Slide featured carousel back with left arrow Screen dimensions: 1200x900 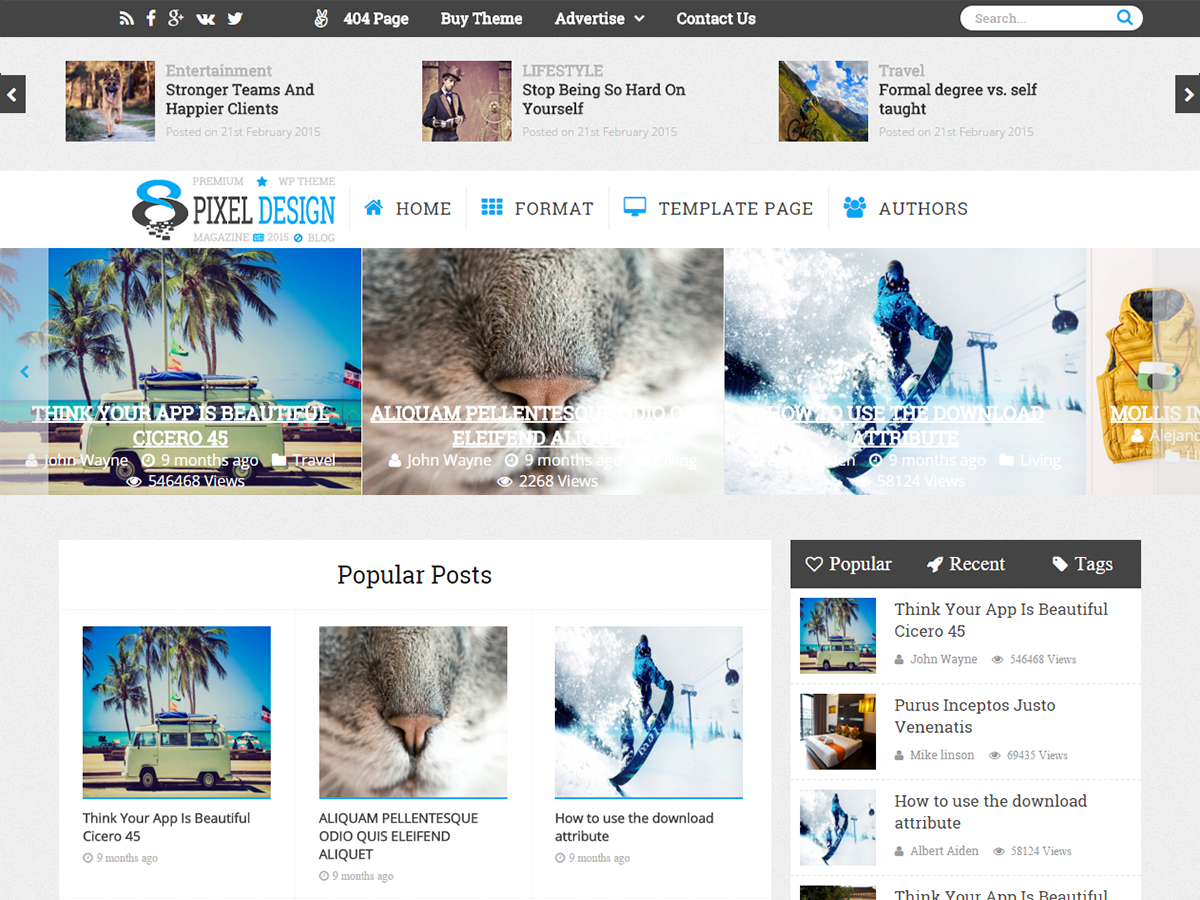pyautogui.click(x=25, y=372)
